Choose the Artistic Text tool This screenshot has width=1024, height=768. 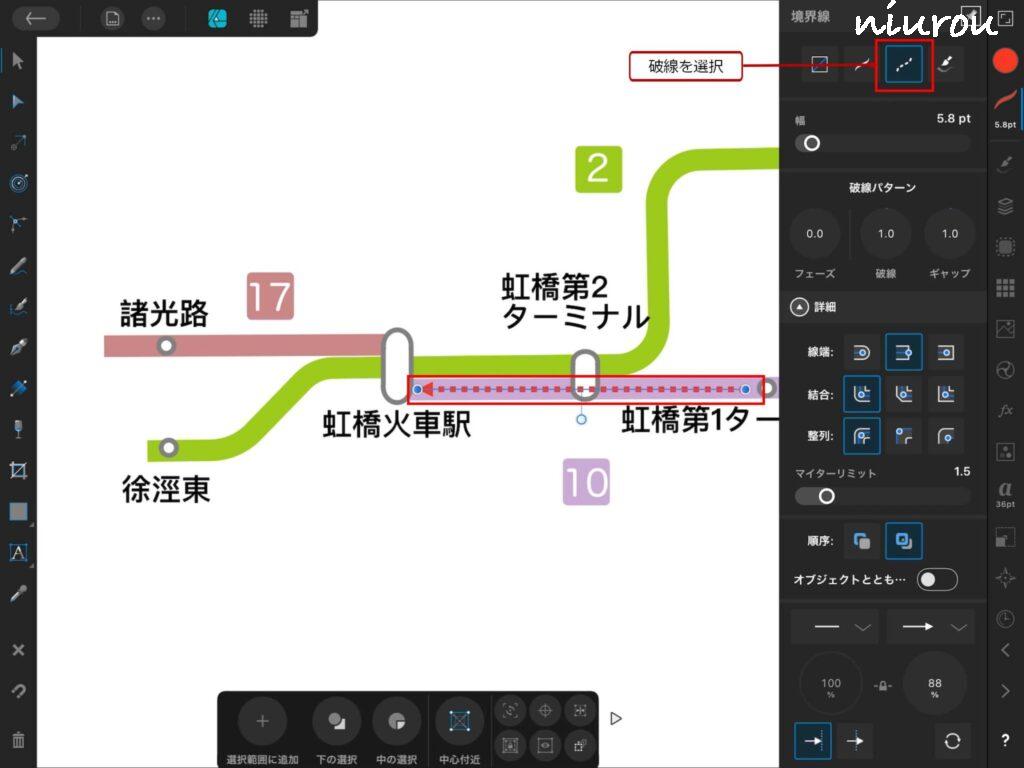18,552
